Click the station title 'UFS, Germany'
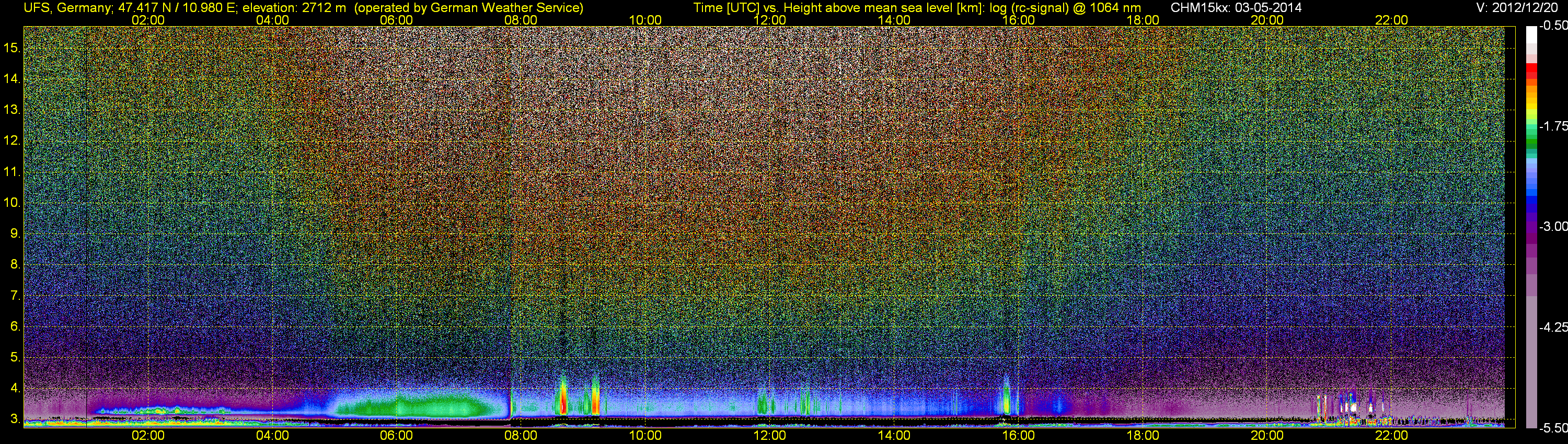1568x444 pixels. [x=67, y=8]
